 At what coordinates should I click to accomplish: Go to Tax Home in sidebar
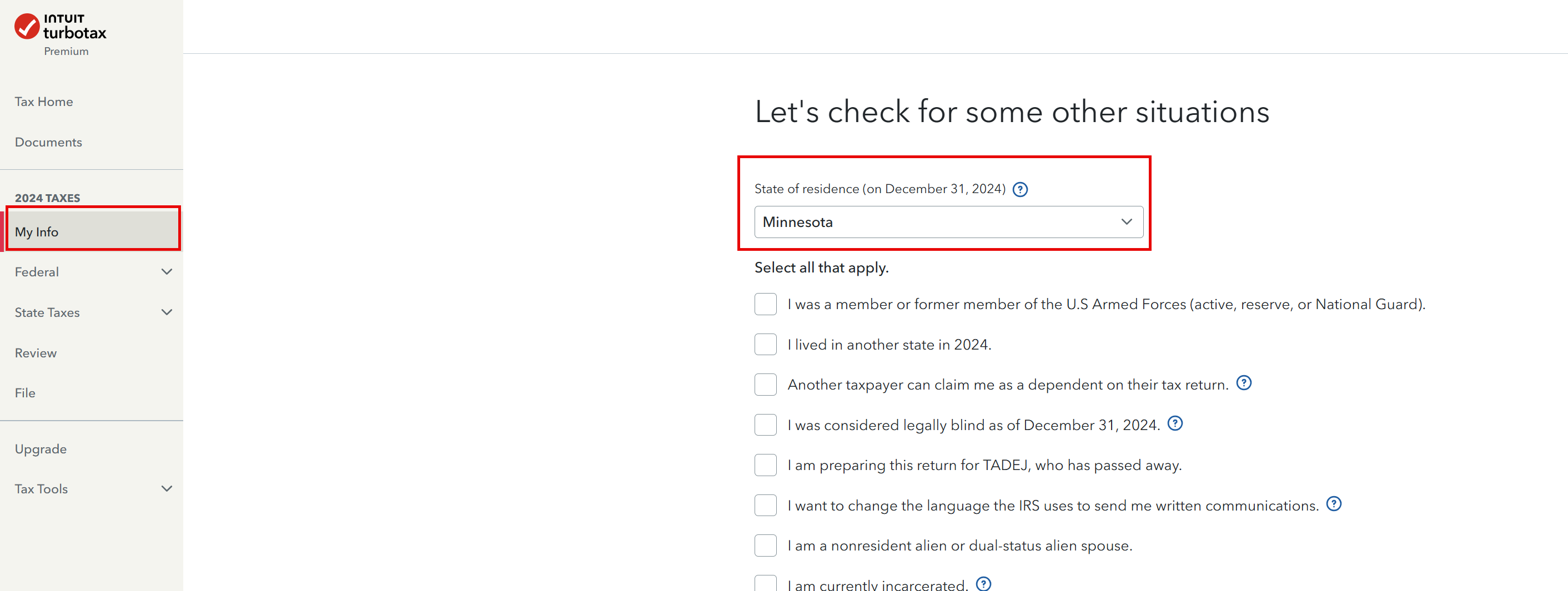point(44,102)
